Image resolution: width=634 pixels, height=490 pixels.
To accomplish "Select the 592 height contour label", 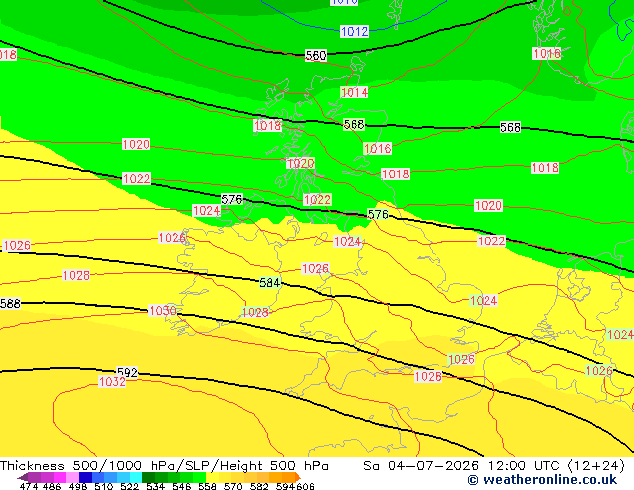I will coord(127,372).
